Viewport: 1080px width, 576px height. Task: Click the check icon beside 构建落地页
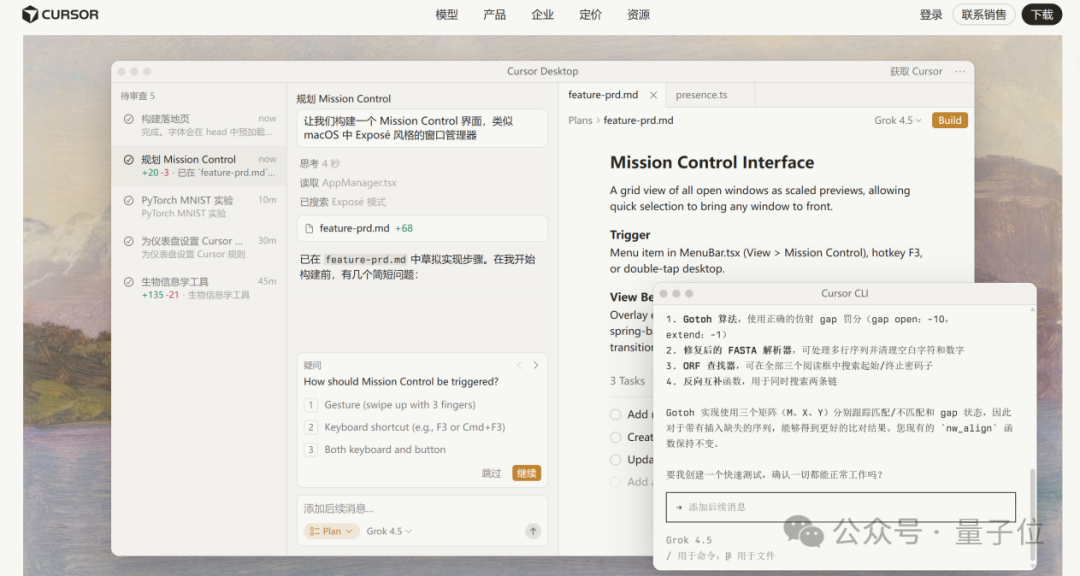(128, 119)
